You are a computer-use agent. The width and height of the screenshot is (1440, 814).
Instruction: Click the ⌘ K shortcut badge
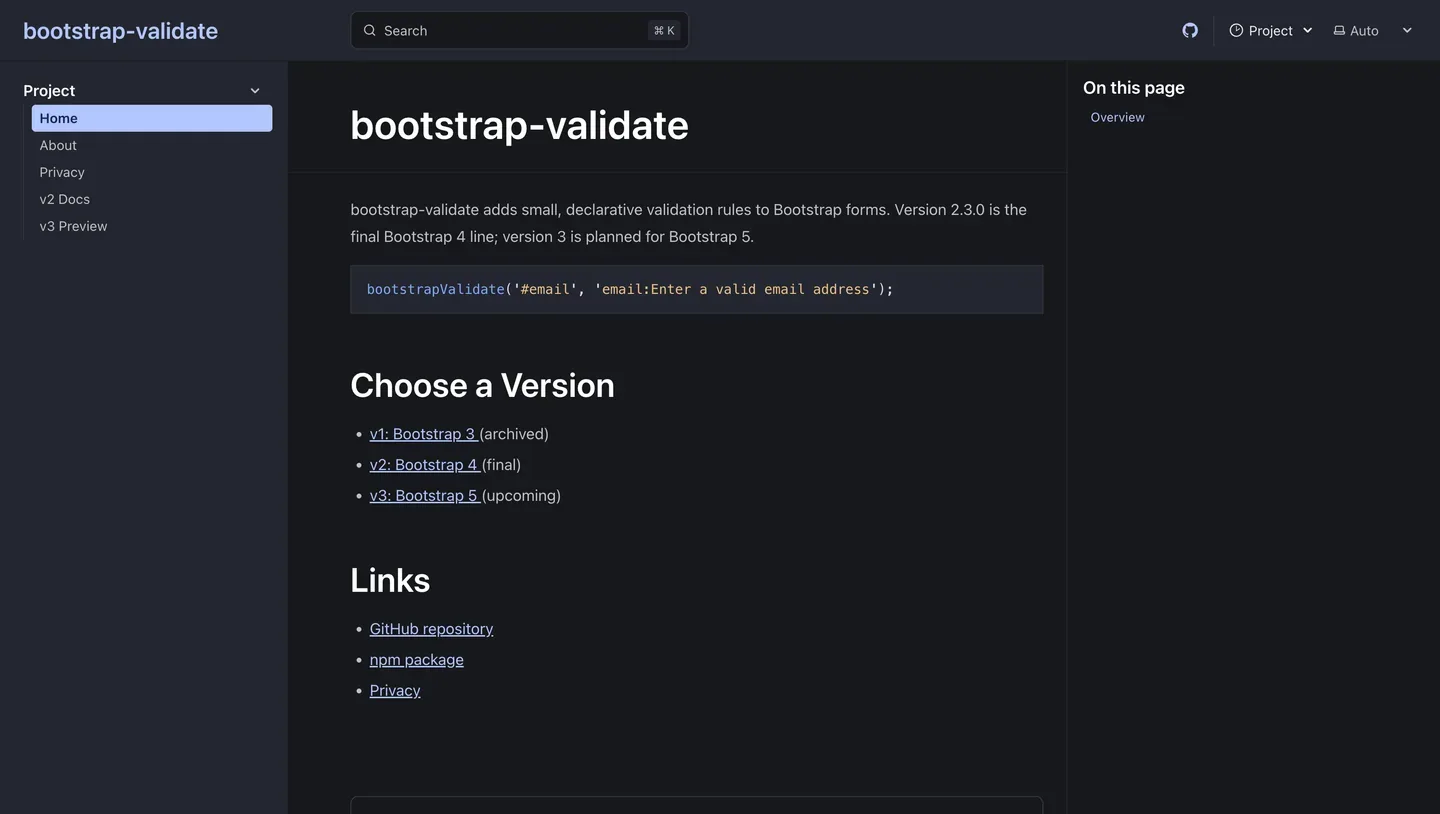point(664,30)
